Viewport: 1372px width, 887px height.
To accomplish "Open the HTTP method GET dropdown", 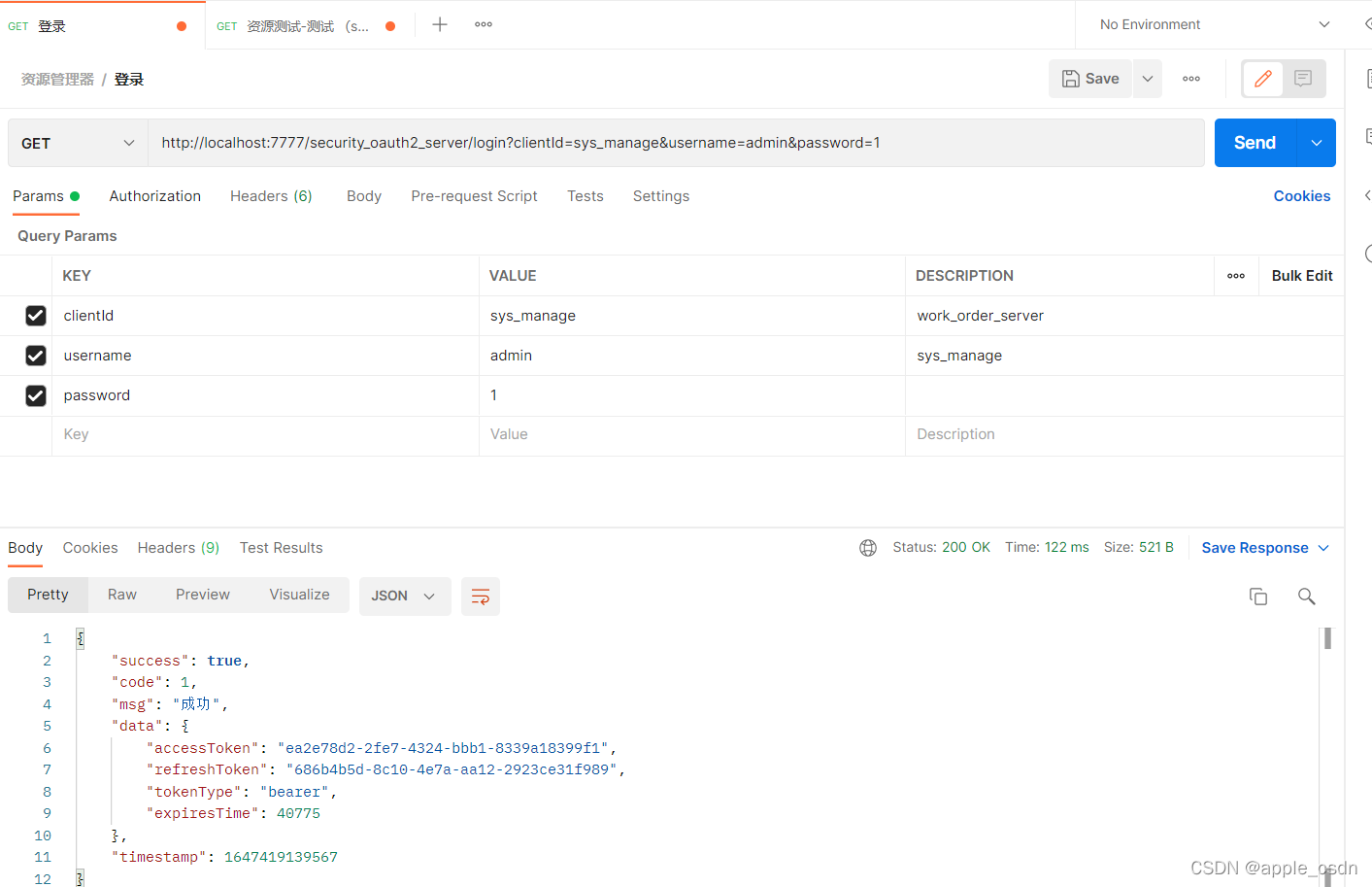I will tap(78, 143).
